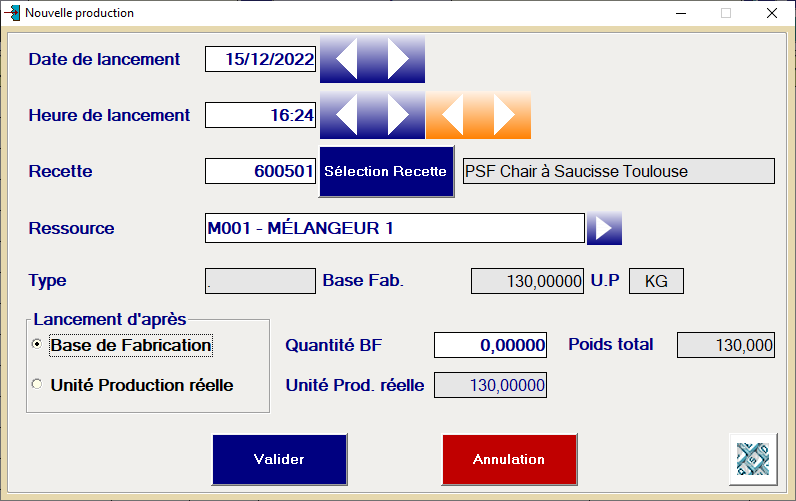Click the blue left arrow for Heure de lancement

click(346, 116)
